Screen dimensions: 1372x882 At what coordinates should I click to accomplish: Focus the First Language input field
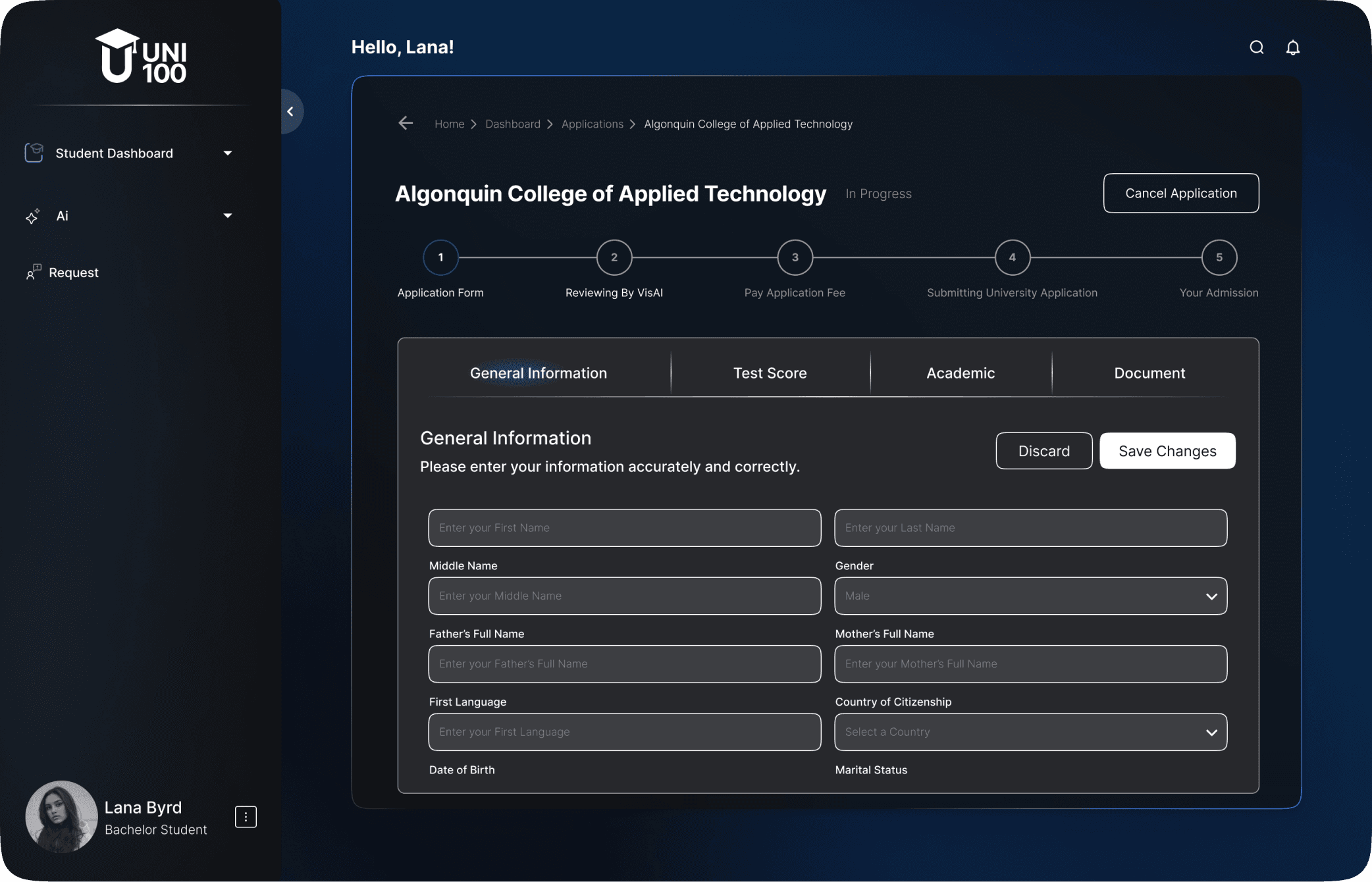click(x=625, y=732)
